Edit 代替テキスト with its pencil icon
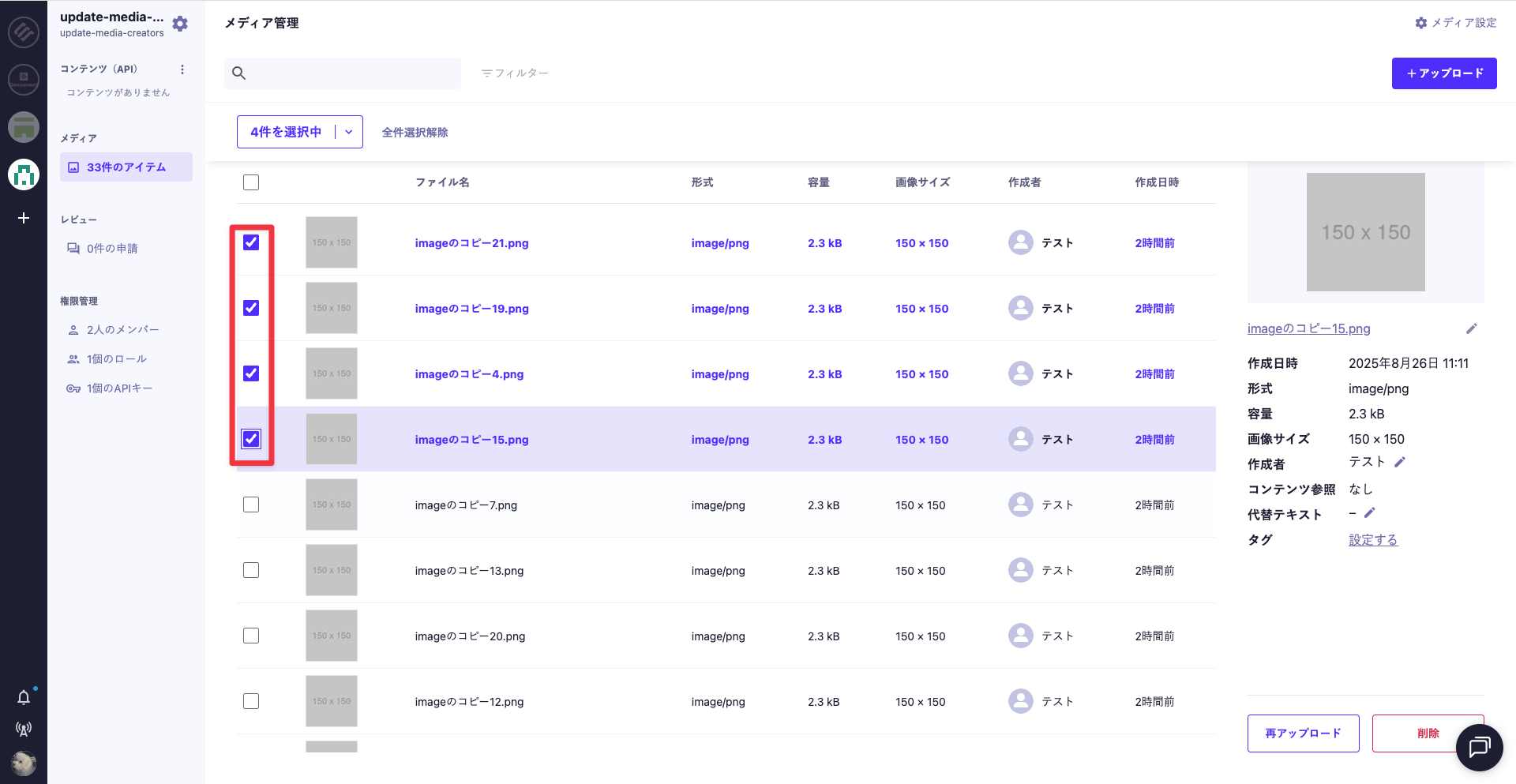This screenshot has height=784, width=1516. click(x=1370, y=513)
